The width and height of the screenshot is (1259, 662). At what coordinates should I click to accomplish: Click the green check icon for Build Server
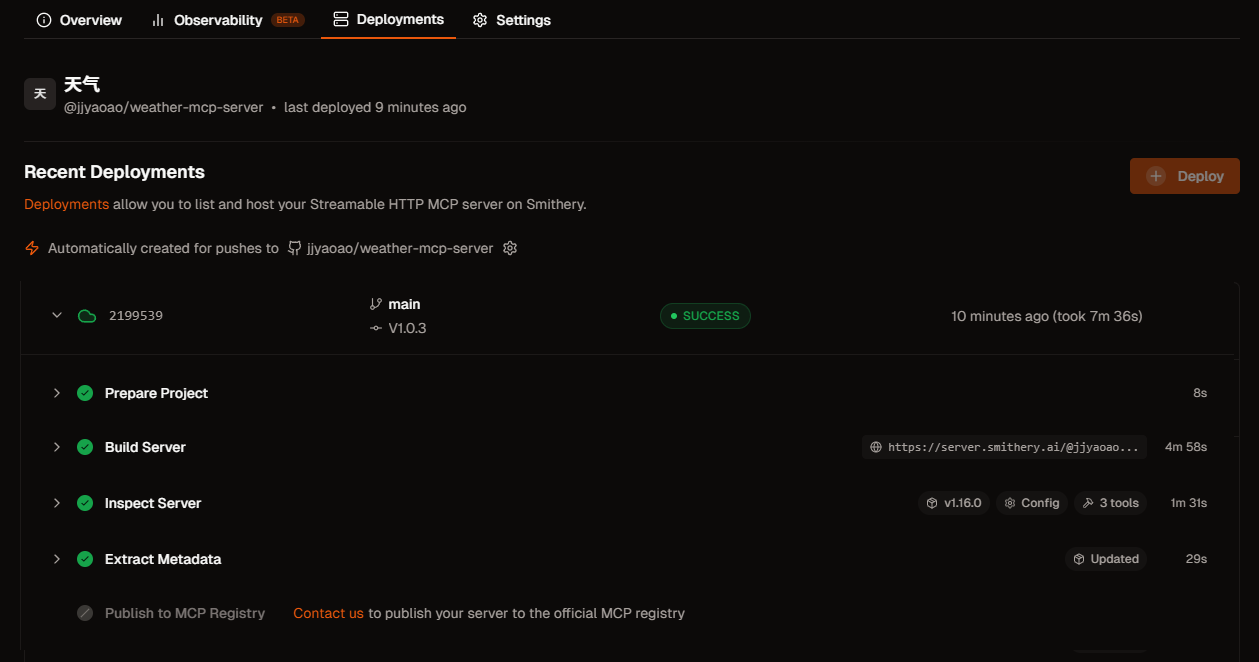tap(85, 447)
